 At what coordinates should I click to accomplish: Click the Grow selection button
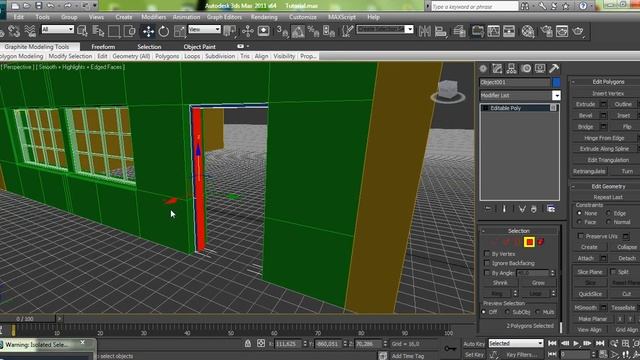point(538,283)
